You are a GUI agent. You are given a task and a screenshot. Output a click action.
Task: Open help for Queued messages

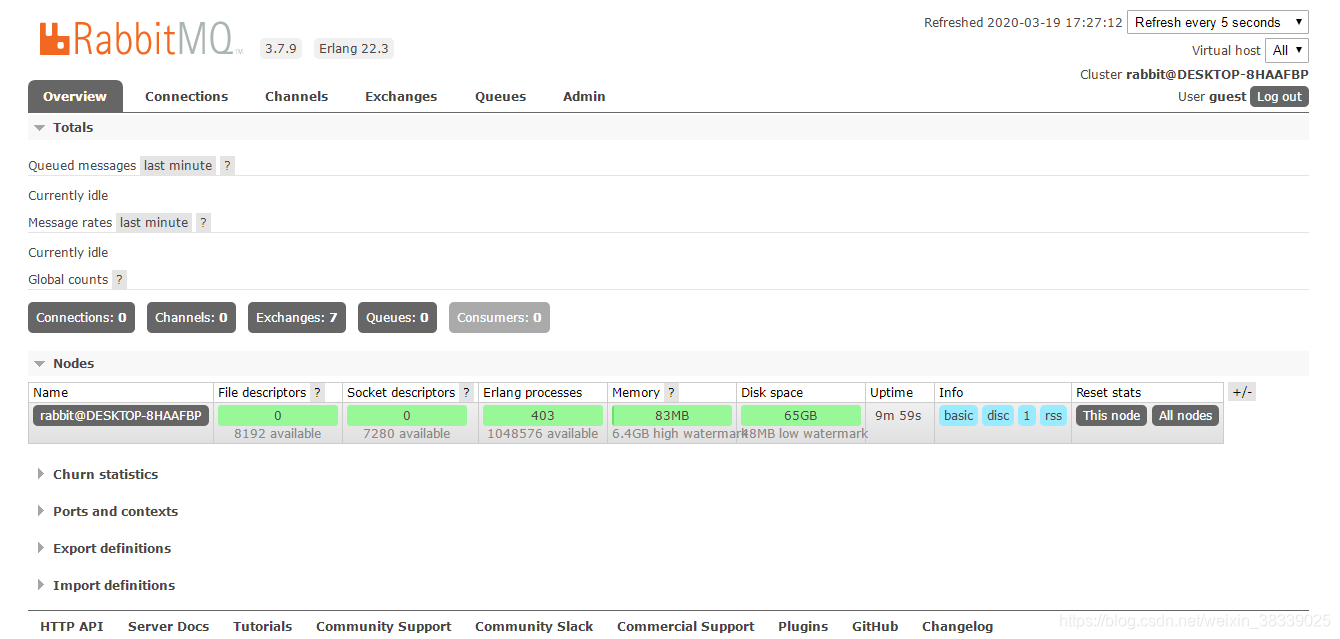[x=227, y=166]
